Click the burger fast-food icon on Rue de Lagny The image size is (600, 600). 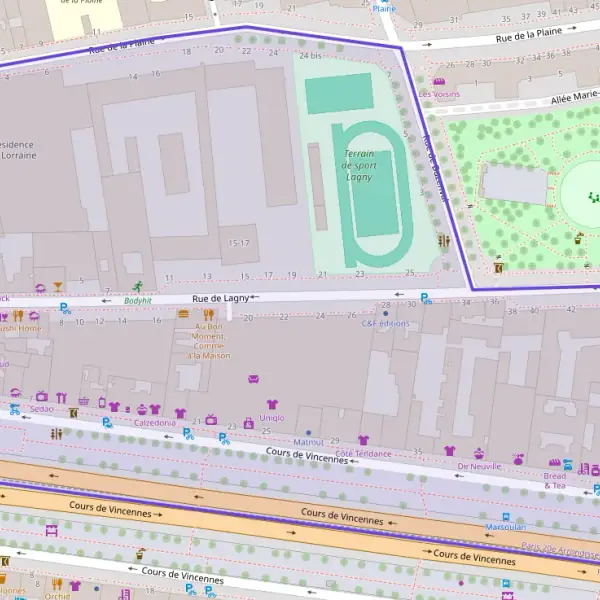[x=183, y=314]
